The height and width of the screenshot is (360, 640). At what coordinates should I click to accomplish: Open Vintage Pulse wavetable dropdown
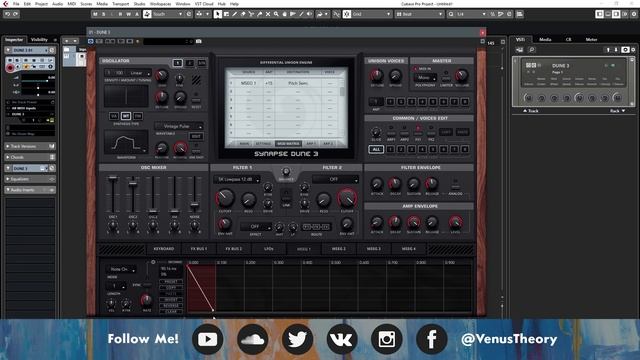pos(179,126)
